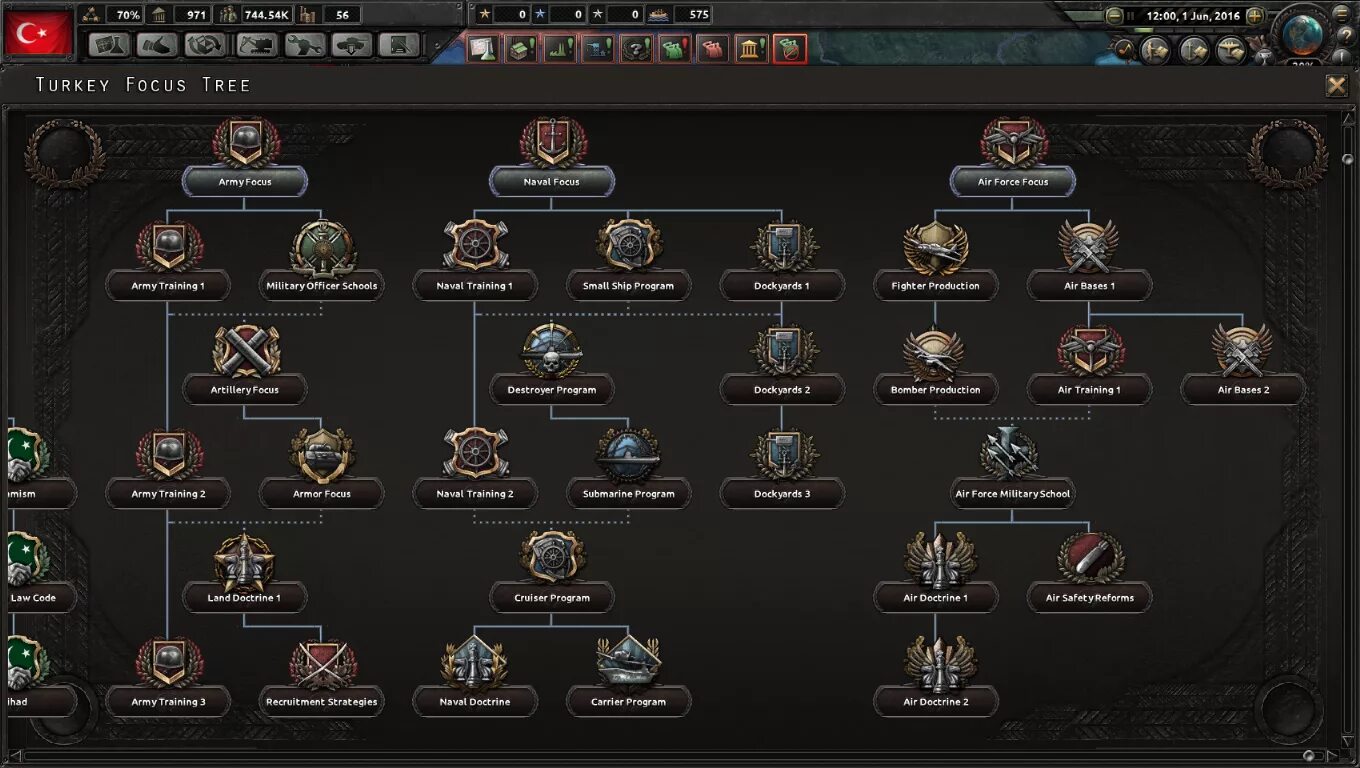
Task: Choose the Dockyards 2 focus
Action: click(x=782, y=366)
